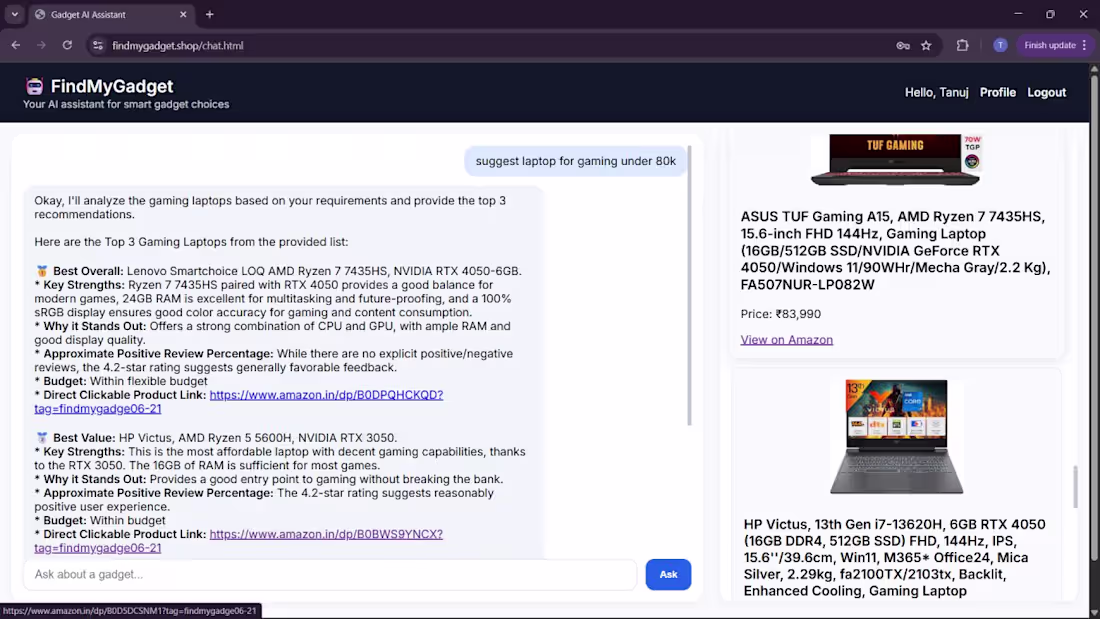1100x619 pixels.
Task: Open Chrome three-dot menu
Action: click(x=1085, y=46)
